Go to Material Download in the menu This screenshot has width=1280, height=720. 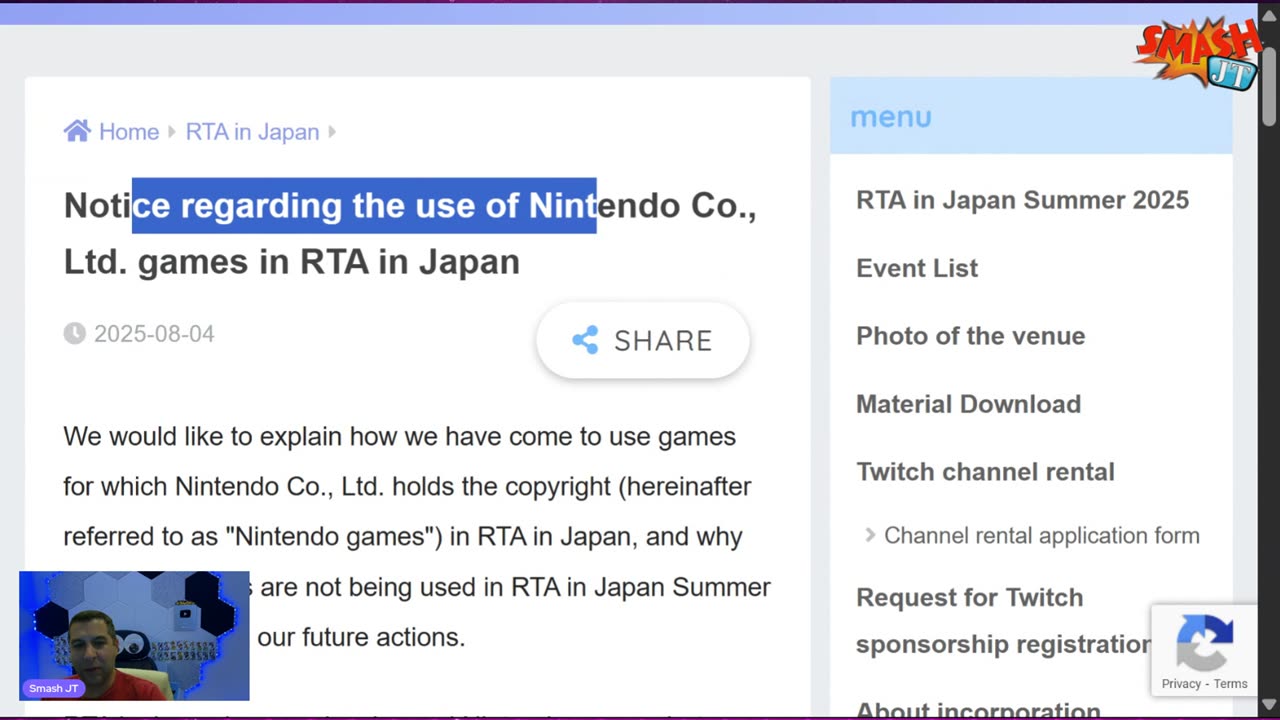968,404
